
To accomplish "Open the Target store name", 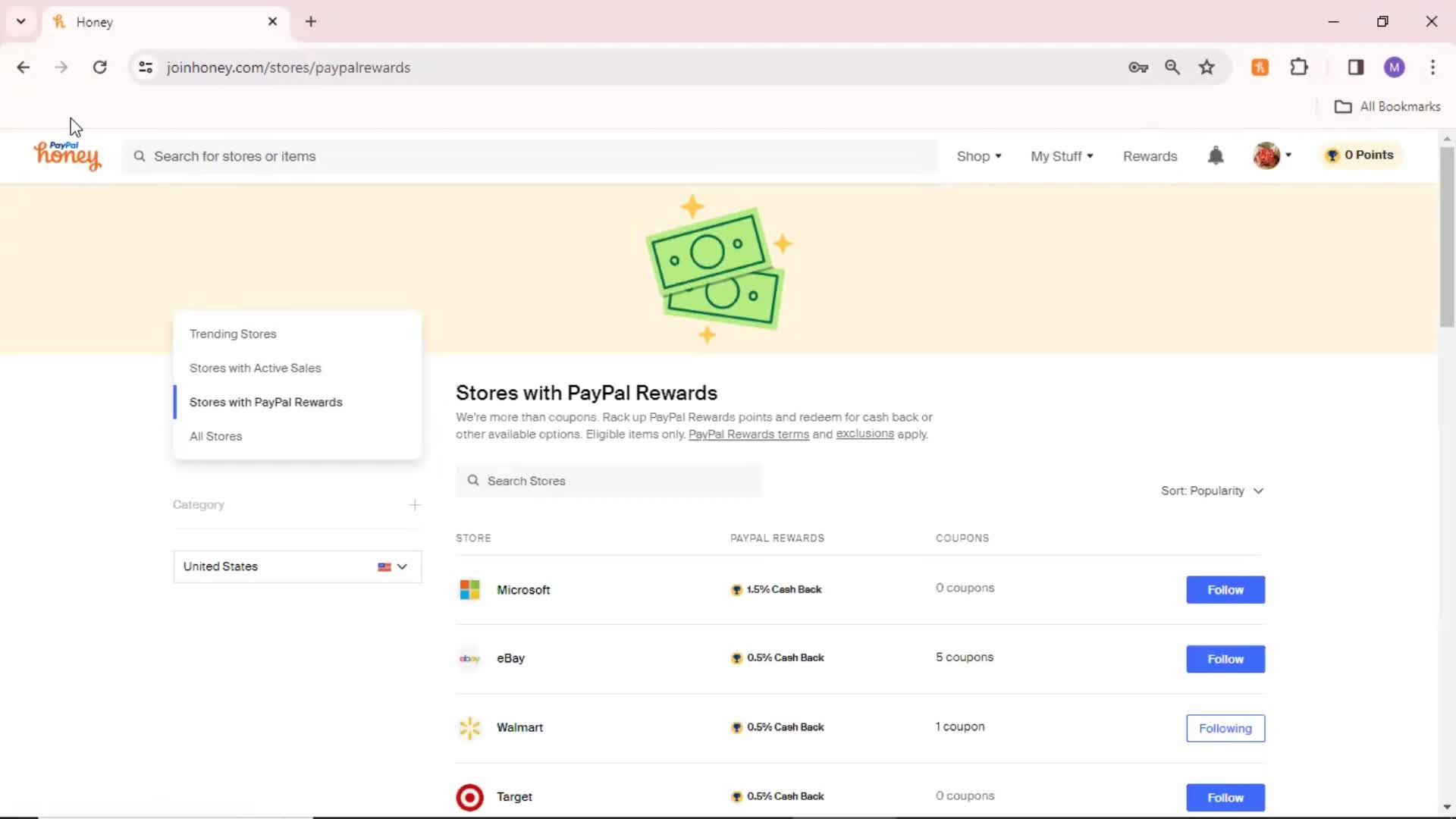I will pos(514,797).
